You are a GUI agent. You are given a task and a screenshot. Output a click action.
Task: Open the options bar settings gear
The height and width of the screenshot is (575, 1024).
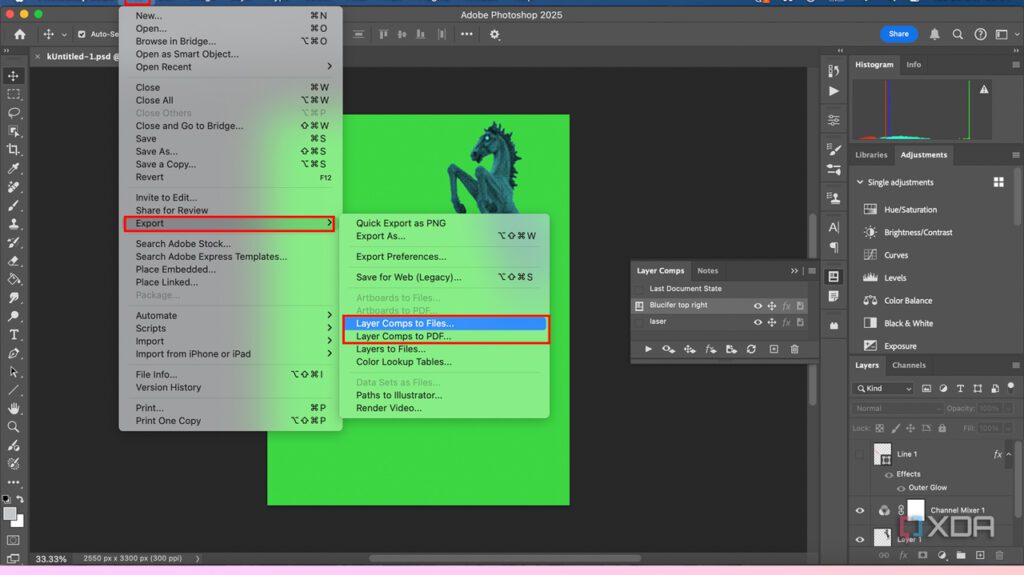494,35
